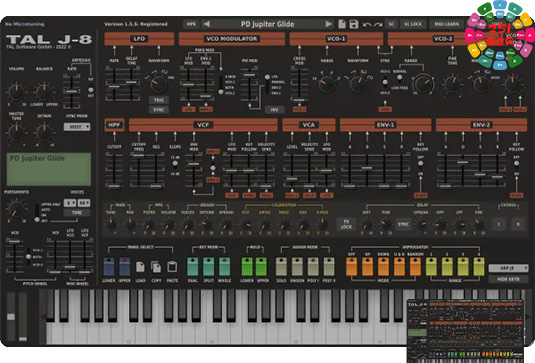Enable Whole key mode
The height and width of the screenshot is (363, 535).
coord(225,267)
